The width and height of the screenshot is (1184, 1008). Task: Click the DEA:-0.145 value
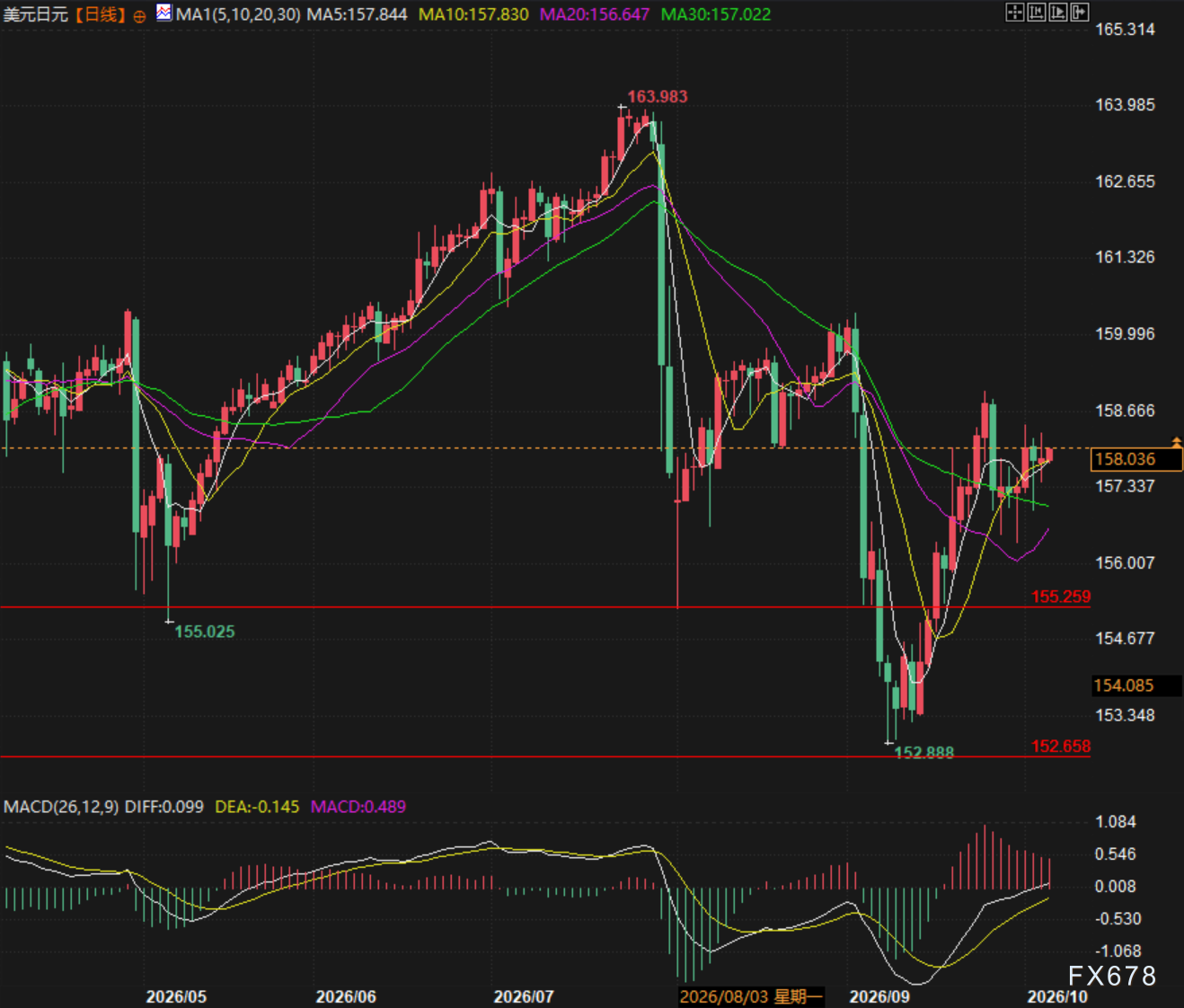258,807
